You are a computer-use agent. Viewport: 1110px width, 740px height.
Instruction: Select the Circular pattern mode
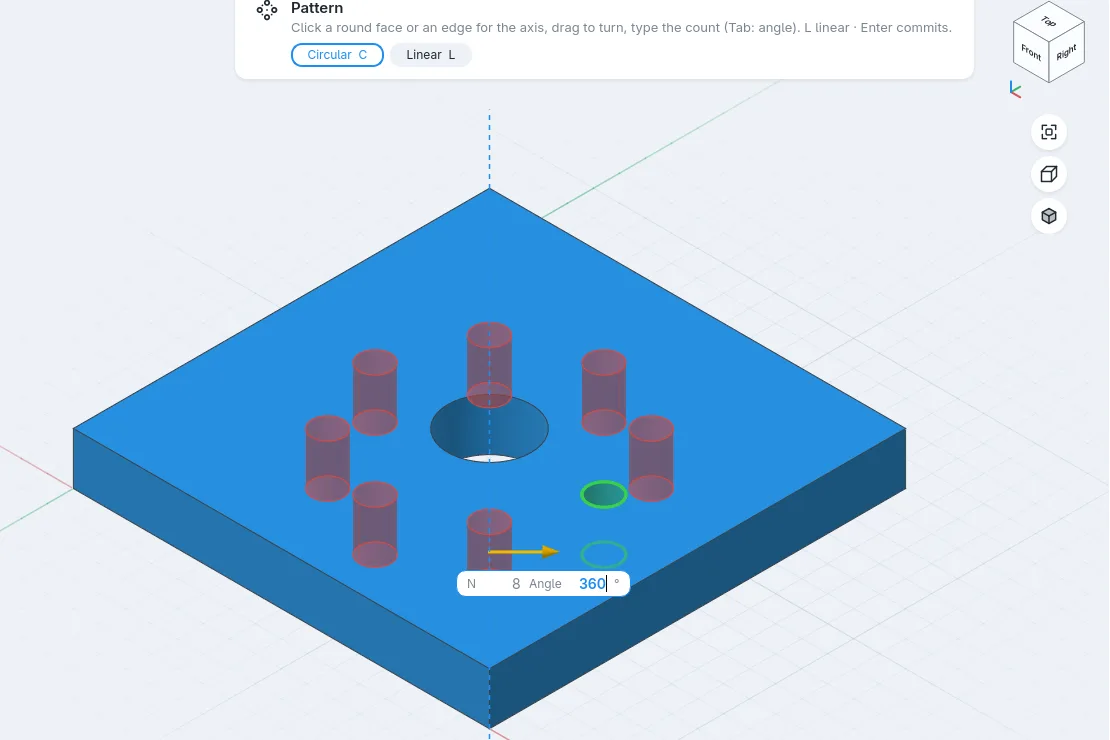[337, 55]
